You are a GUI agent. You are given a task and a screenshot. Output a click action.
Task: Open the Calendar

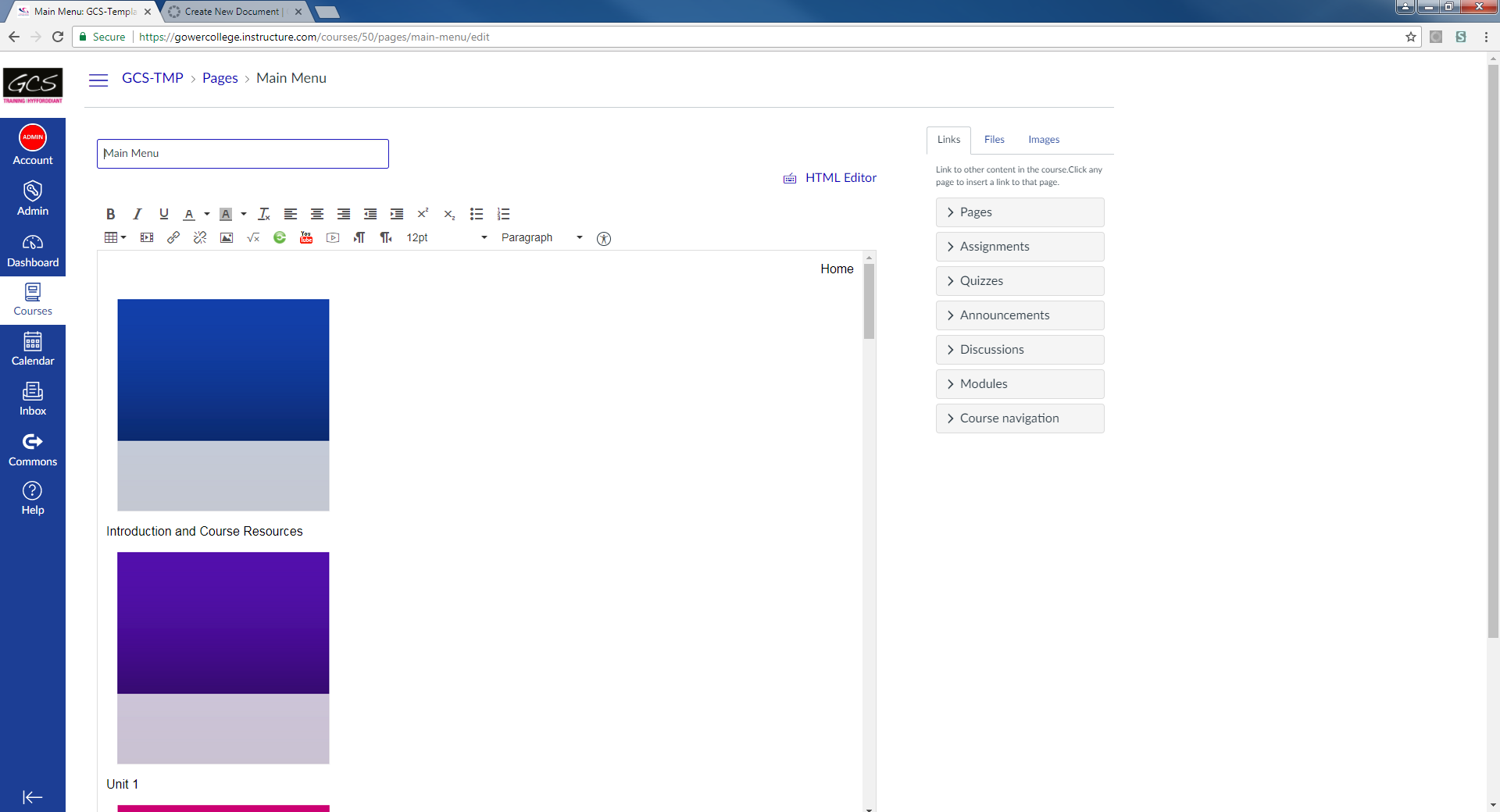pyautogui.click(x=33, y=349)
